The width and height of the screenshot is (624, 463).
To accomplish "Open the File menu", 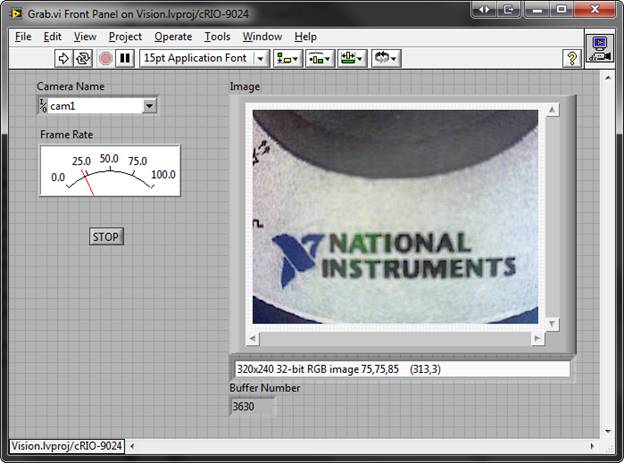I will 23,37.
